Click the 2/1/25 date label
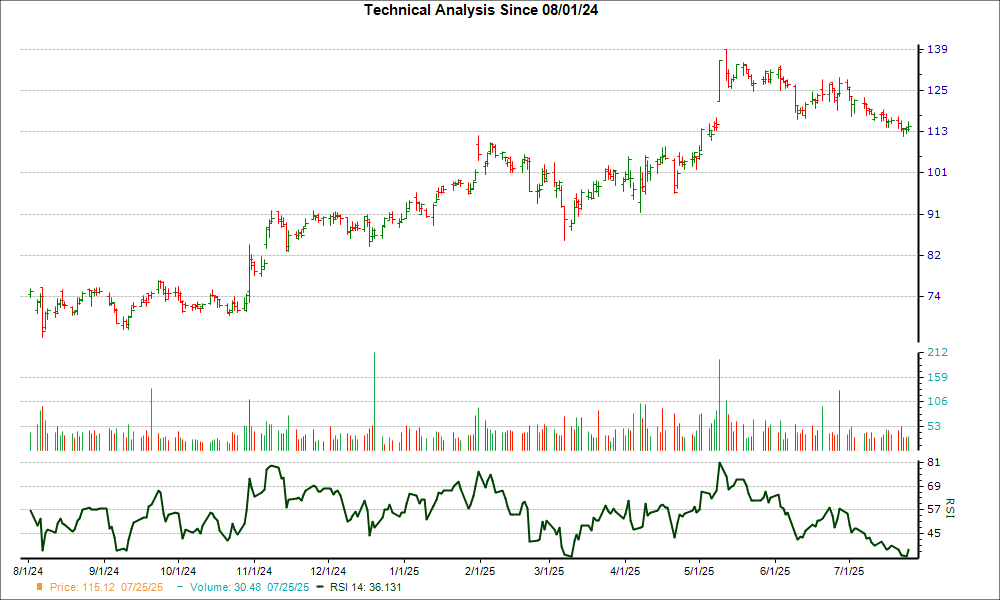The image size is (1000, 600). [x=480, y=571]
